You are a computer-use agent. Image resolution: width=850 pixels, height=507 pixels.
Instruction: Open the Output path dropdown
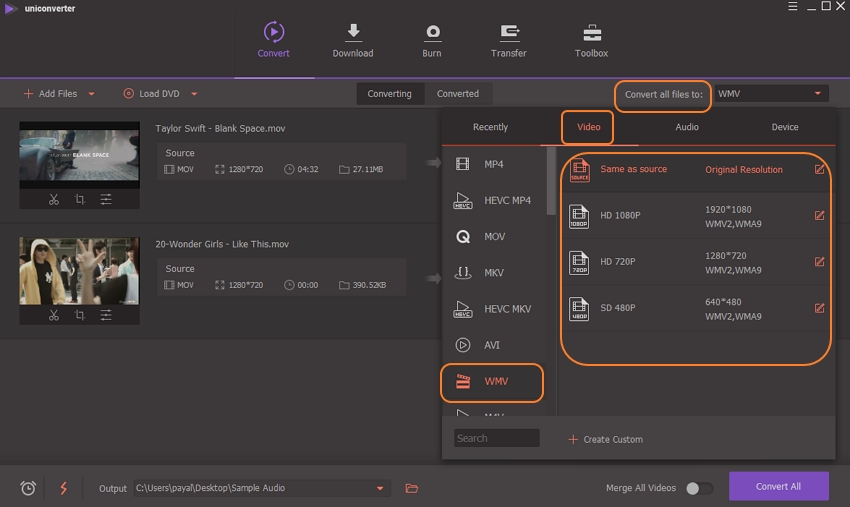pos(380,488)
